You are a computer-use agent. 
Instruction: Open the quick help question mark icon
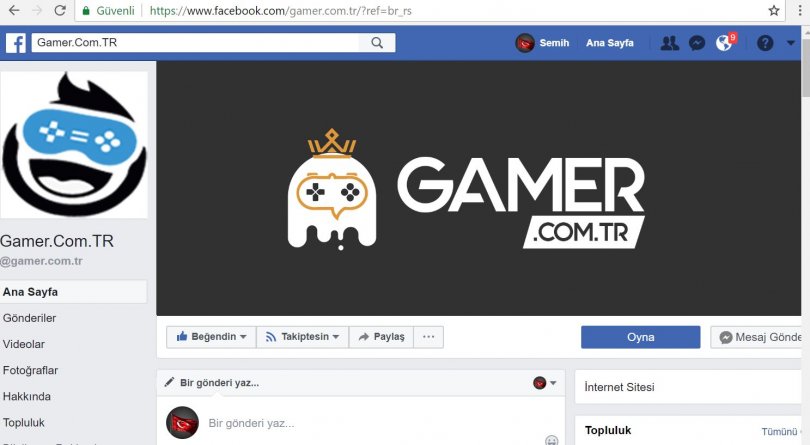pyautogui.click(x=765, y=43)
